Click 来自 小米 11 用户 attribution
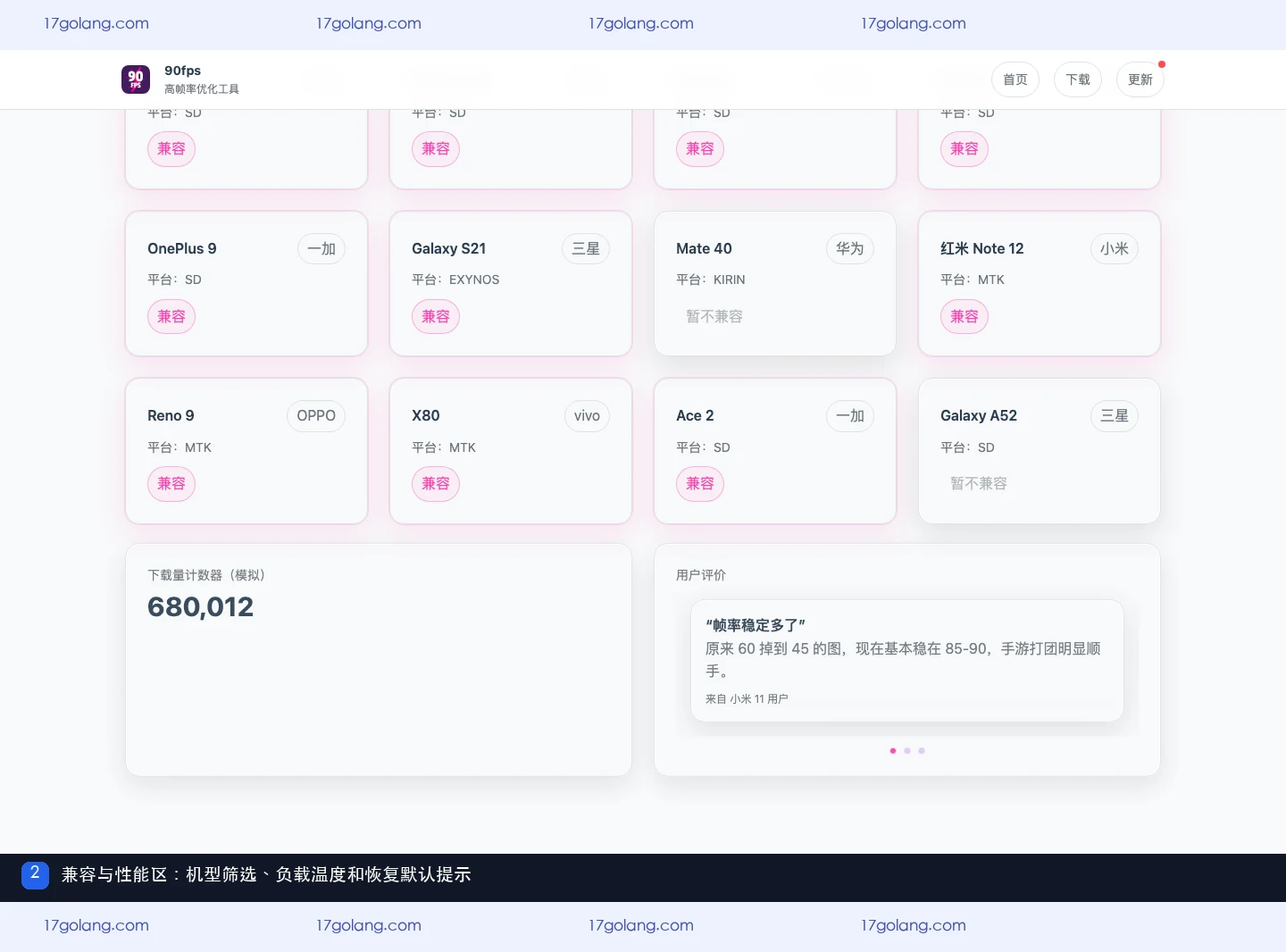The image size is (1286, 952). tap(747, 699)
